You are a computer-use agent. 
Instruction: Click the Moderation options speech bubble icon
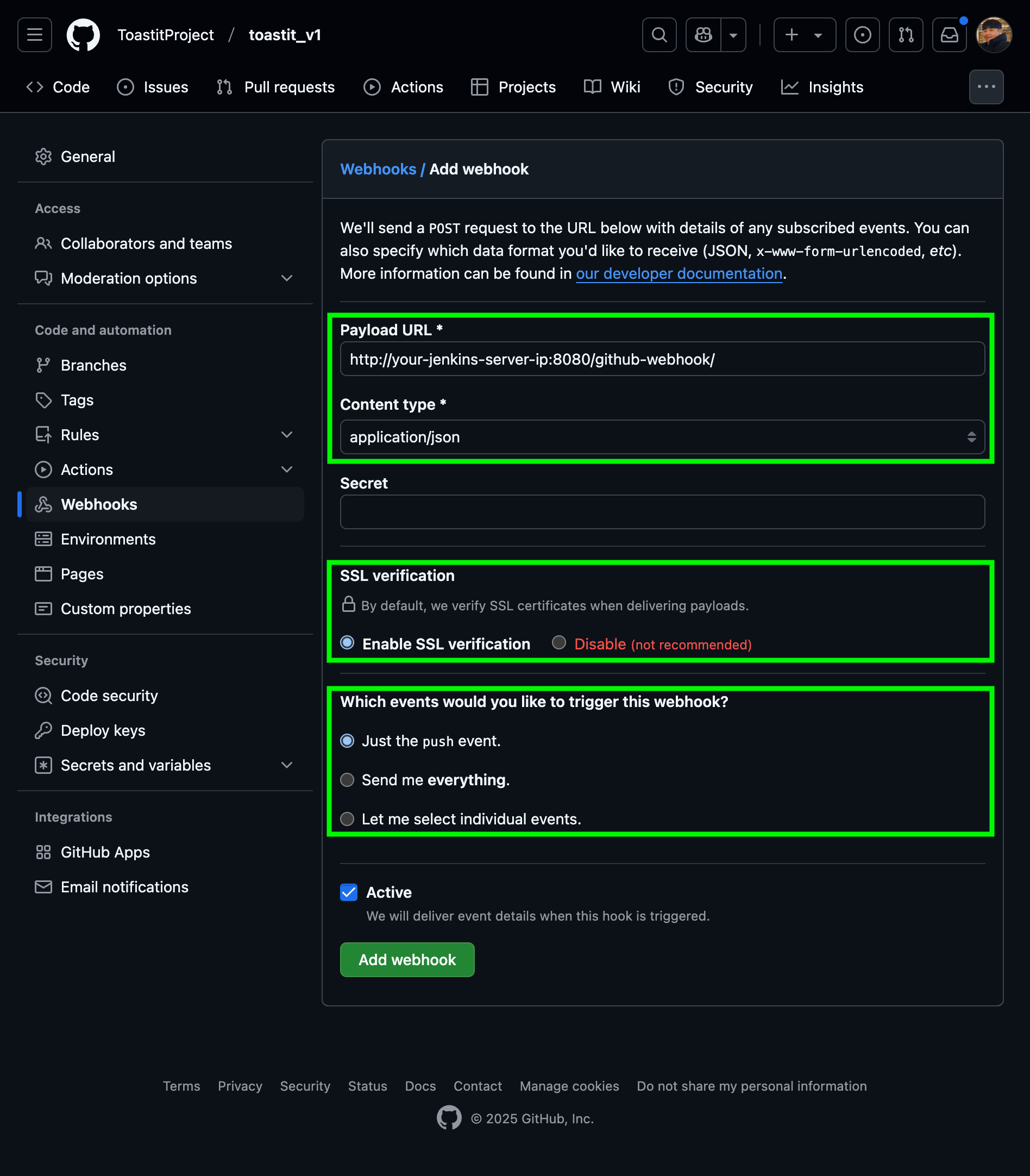click(x=43, y=278)
